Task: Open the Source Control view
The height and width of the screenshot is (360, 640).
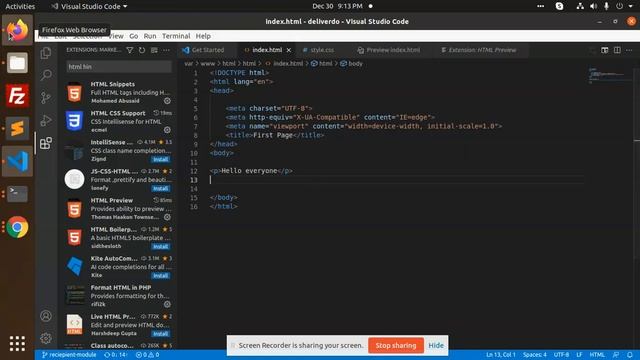Action: 46,98
